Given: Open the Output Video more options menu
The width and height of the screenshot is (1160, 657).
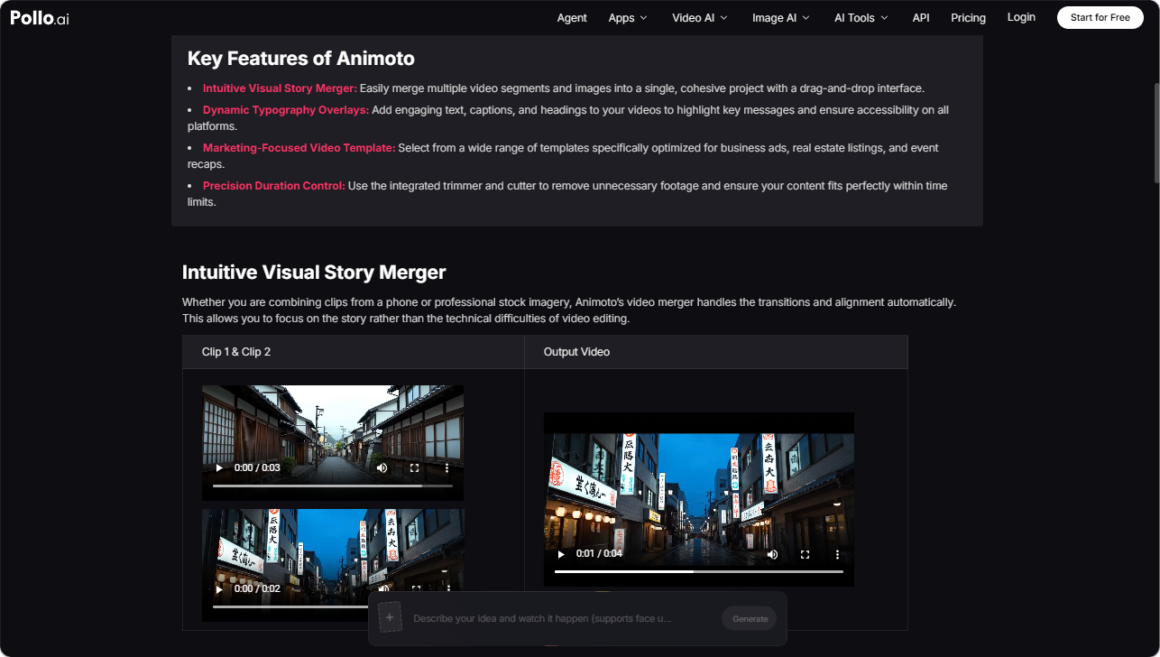Looking at the screenshot, I should 837,553.
